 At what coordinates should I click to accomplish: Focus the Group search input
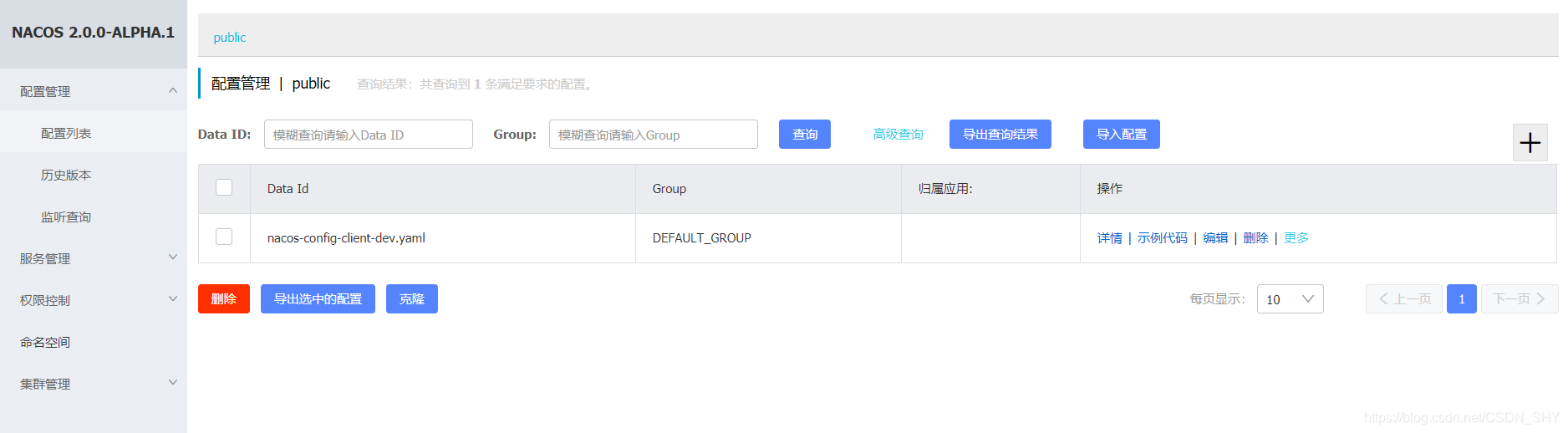pos(654,134)
